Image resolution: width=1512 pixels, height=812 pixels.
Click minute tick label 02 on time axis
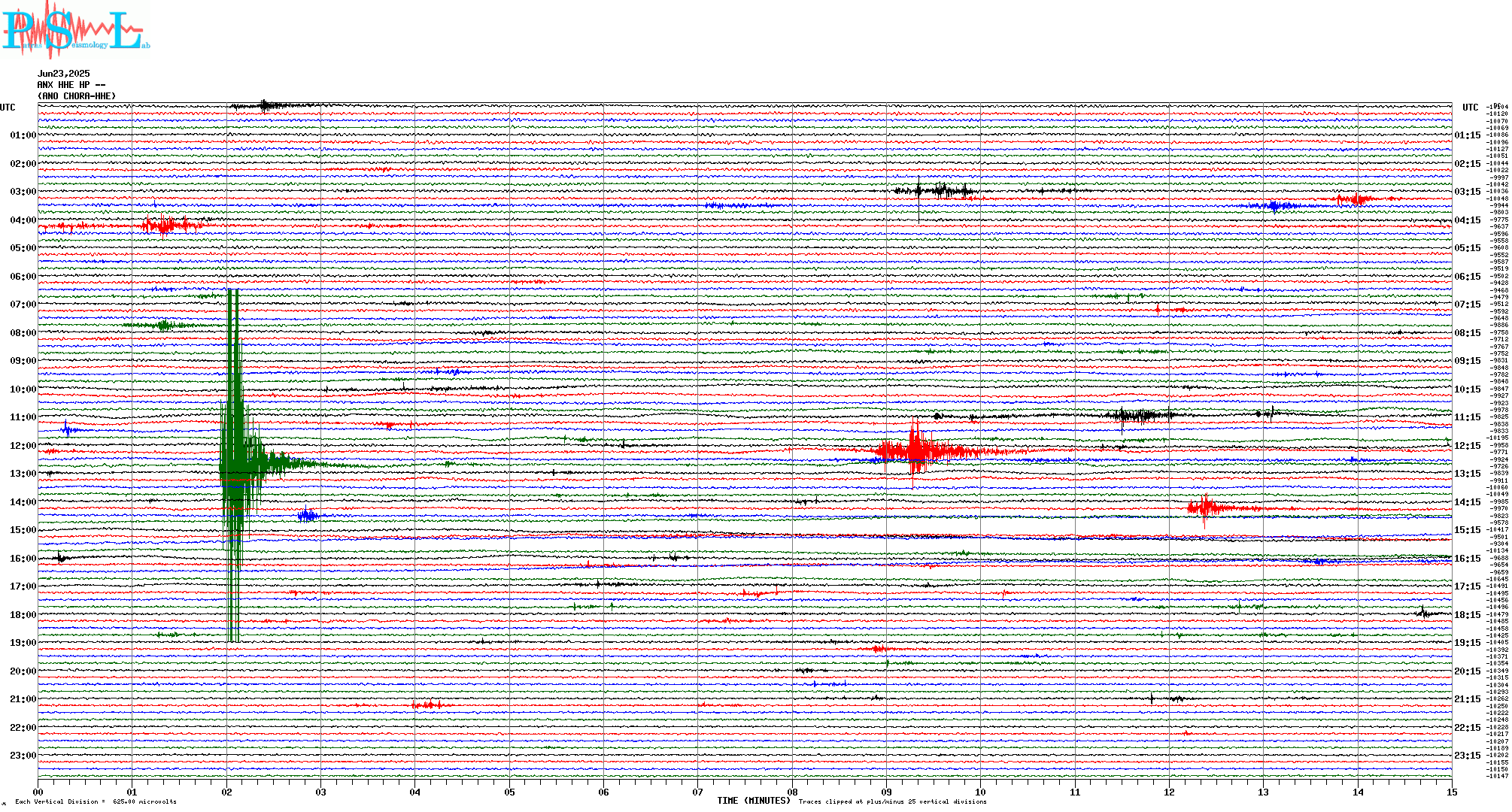pyautogui.click(x=226, y=792)
